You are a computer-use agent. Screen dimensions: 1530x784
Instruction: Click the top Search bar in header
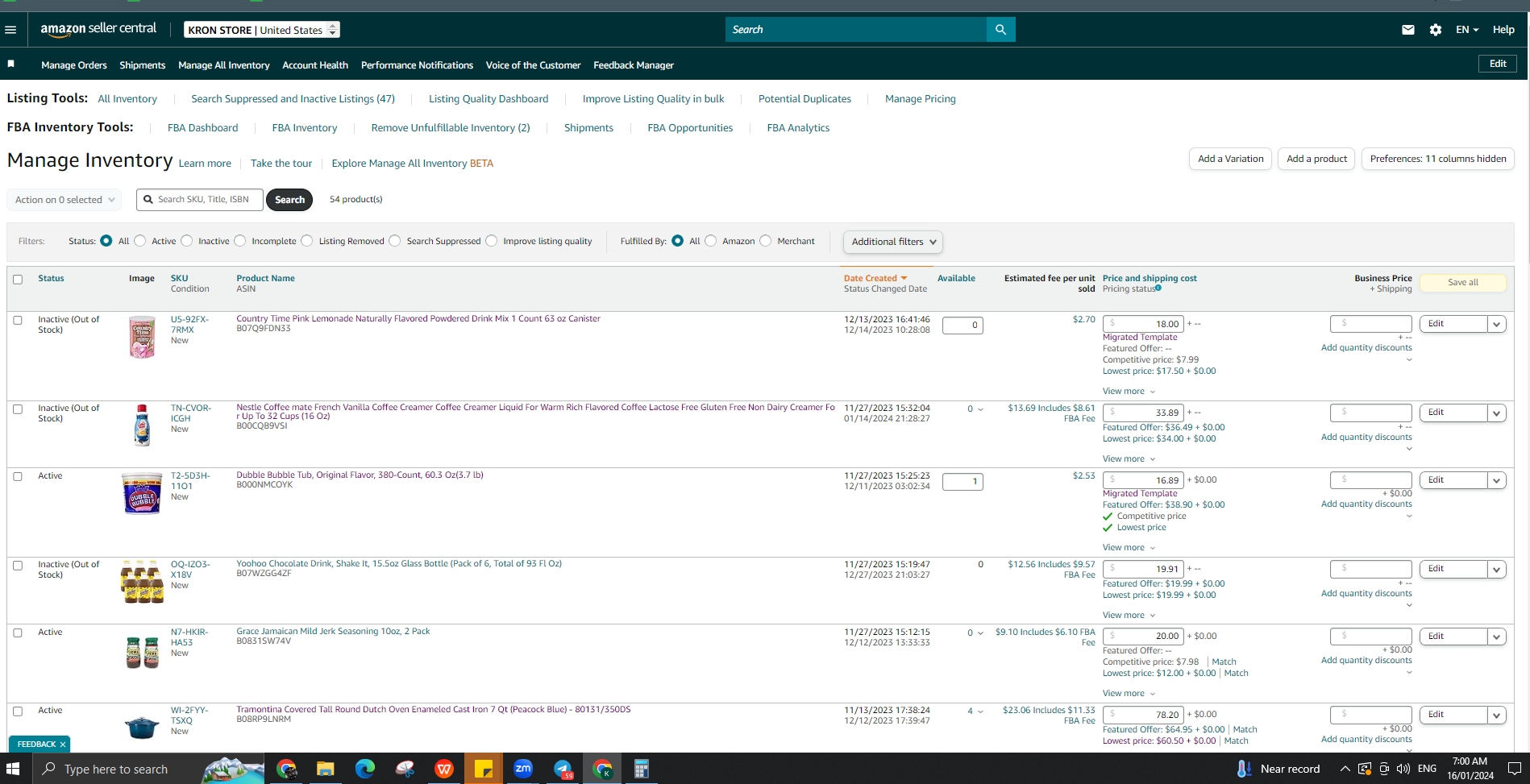click(x=856, y=30)
